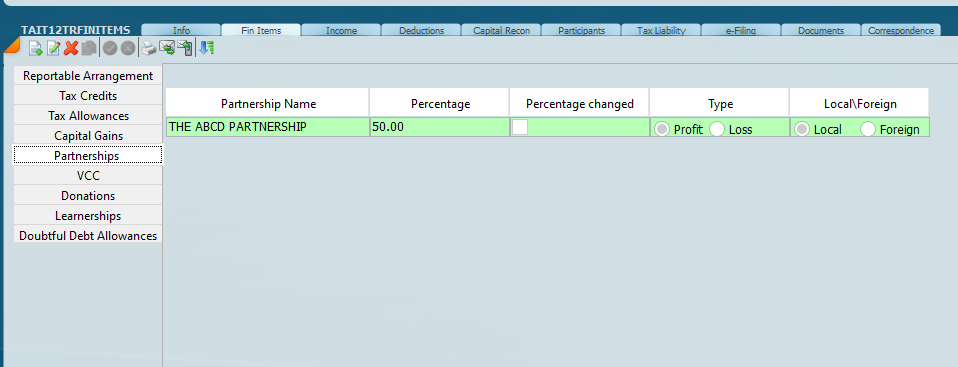Click THE ABCD PARTNERSHIP name cell

[268, 127]
